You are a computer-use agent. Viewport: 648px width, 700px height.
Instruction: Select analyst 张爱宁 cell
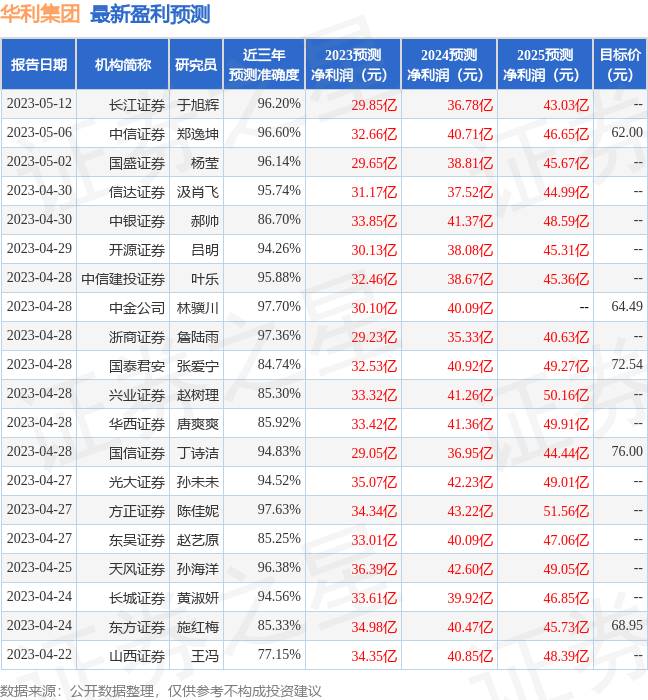198,366
